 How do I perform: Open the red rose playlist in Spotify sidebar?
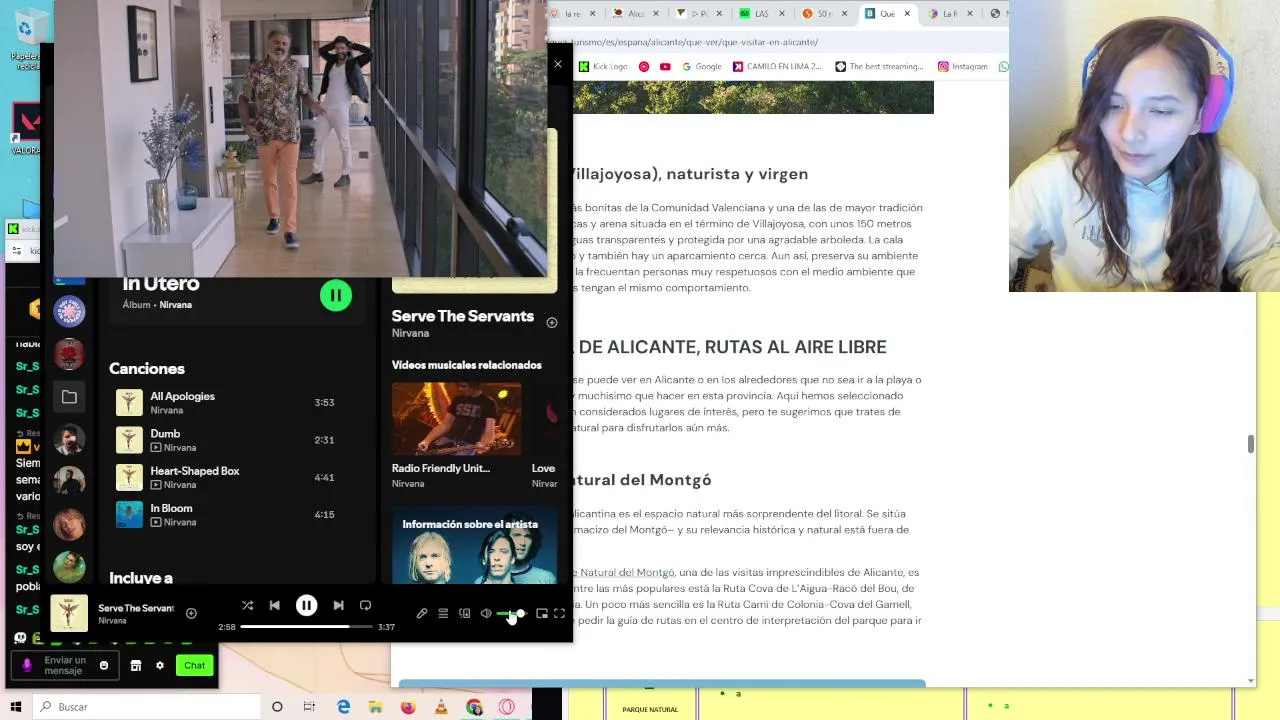[69, 354]
